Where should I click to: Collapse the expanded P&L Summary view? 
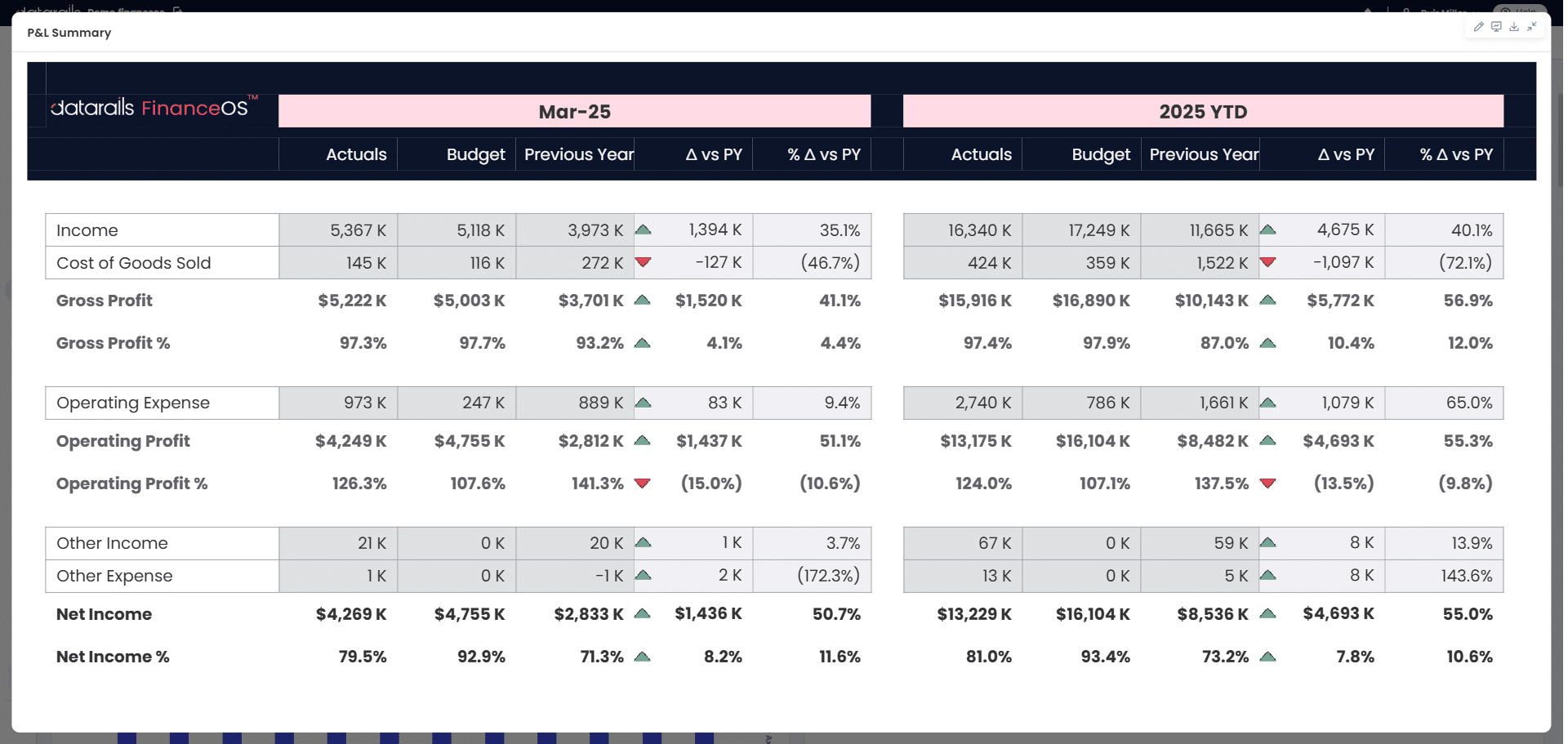tap(1532, 27)
